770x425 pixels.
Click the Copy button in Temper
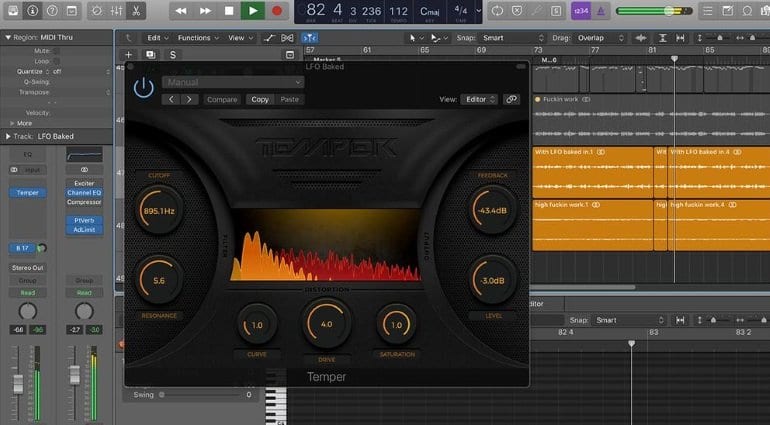click(260, 99)
